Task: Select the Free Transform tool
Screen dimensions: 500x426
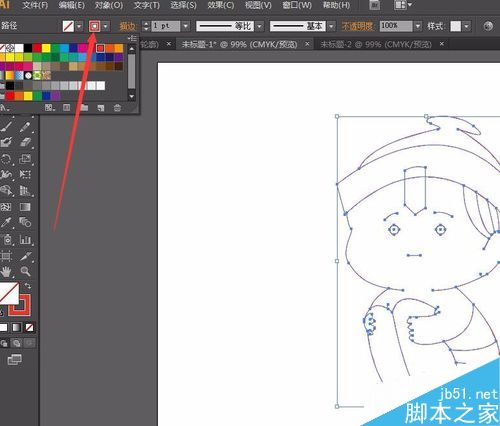Action: coord(25,174)
